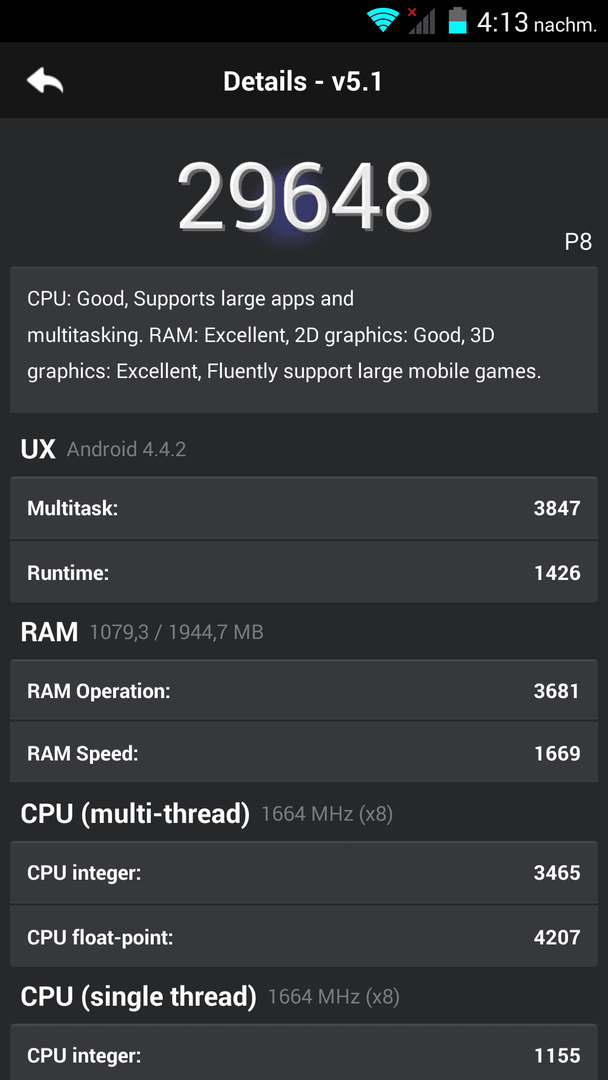608x1080 pixels.
Task: Tap the cellular signal icon
Action: [421, 21]
